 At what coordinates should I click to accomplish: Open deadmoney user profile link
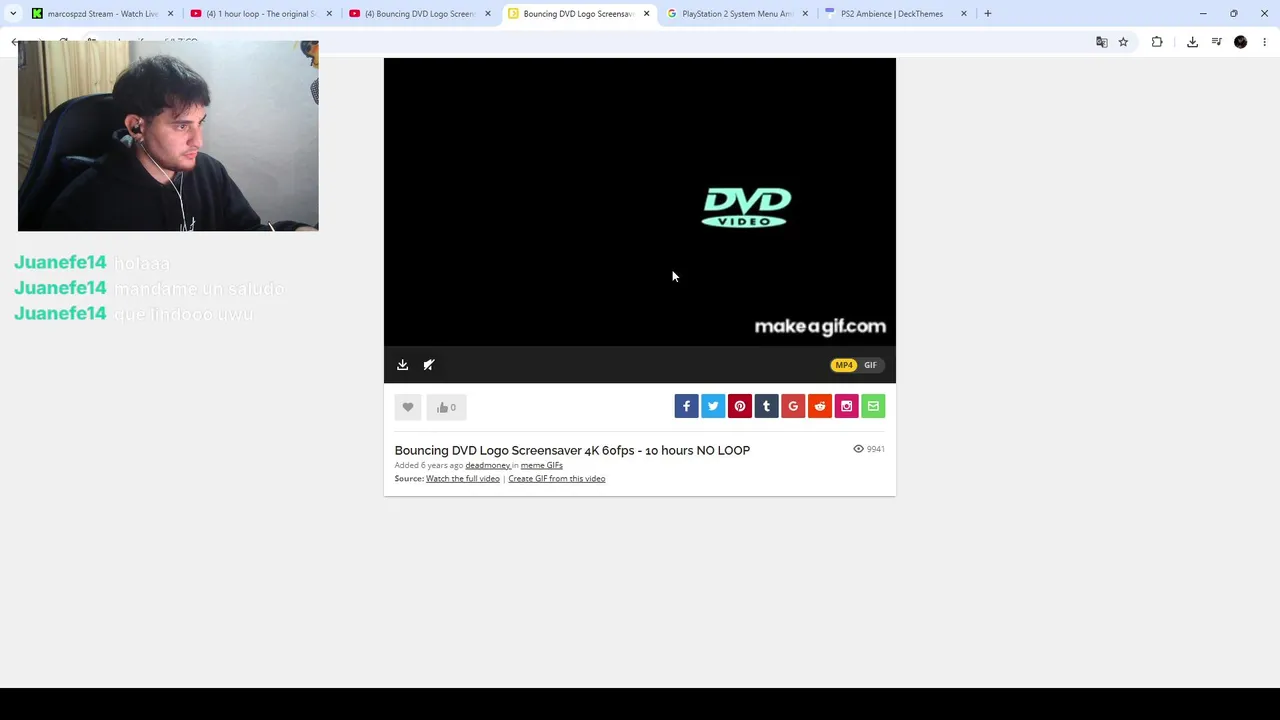click(487, 465)
